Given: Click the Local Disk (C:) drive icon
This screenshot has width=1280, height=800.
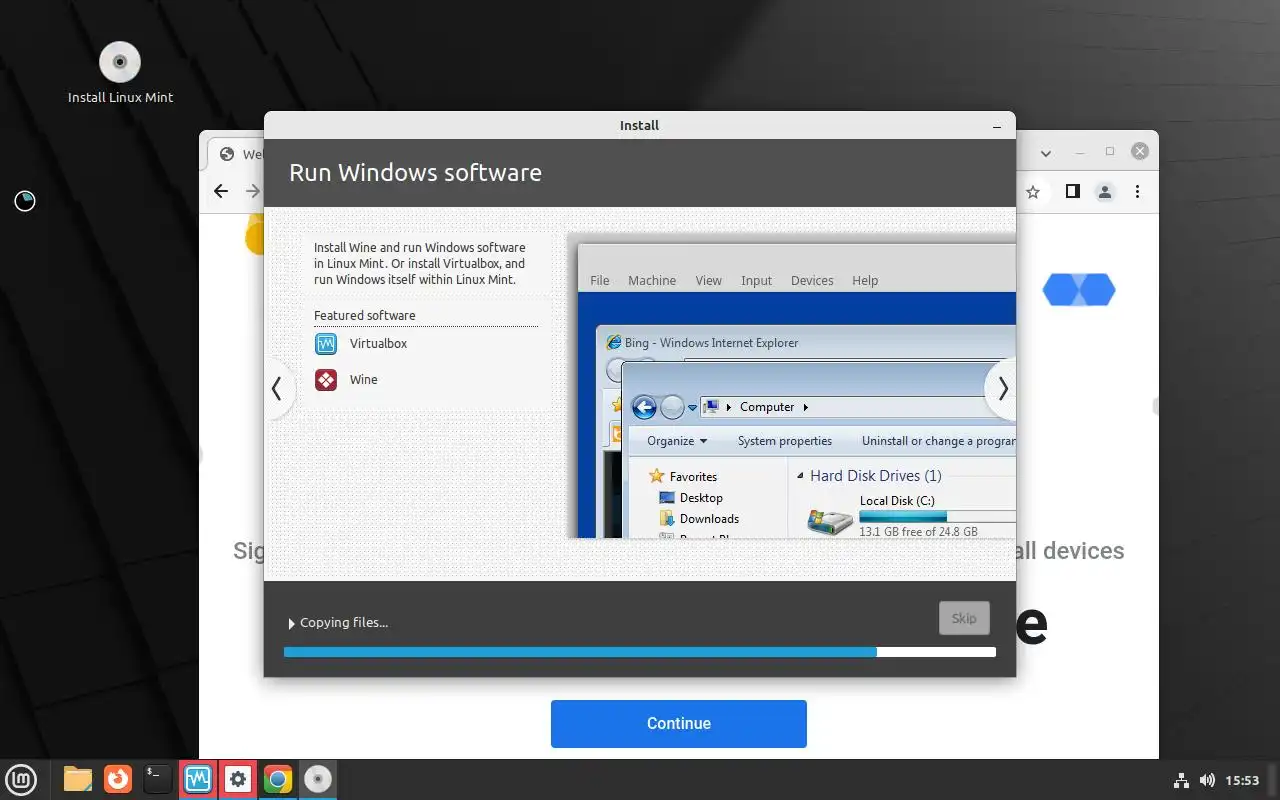Looking at the screenshot, I should pos(830,520).
